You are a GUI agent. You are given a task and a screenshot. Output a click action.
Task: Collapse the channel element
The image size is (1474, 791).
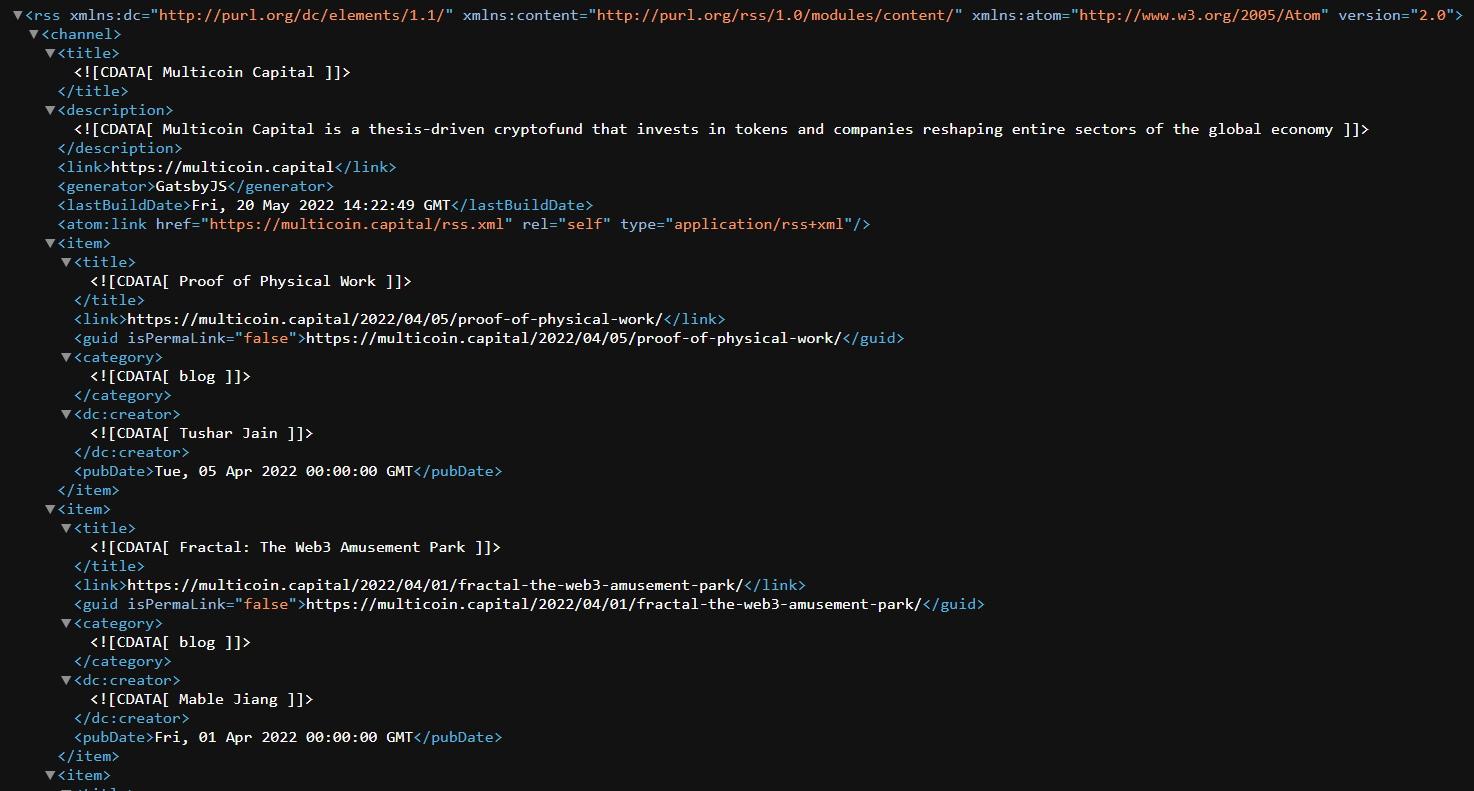click(x=34, y=35)
